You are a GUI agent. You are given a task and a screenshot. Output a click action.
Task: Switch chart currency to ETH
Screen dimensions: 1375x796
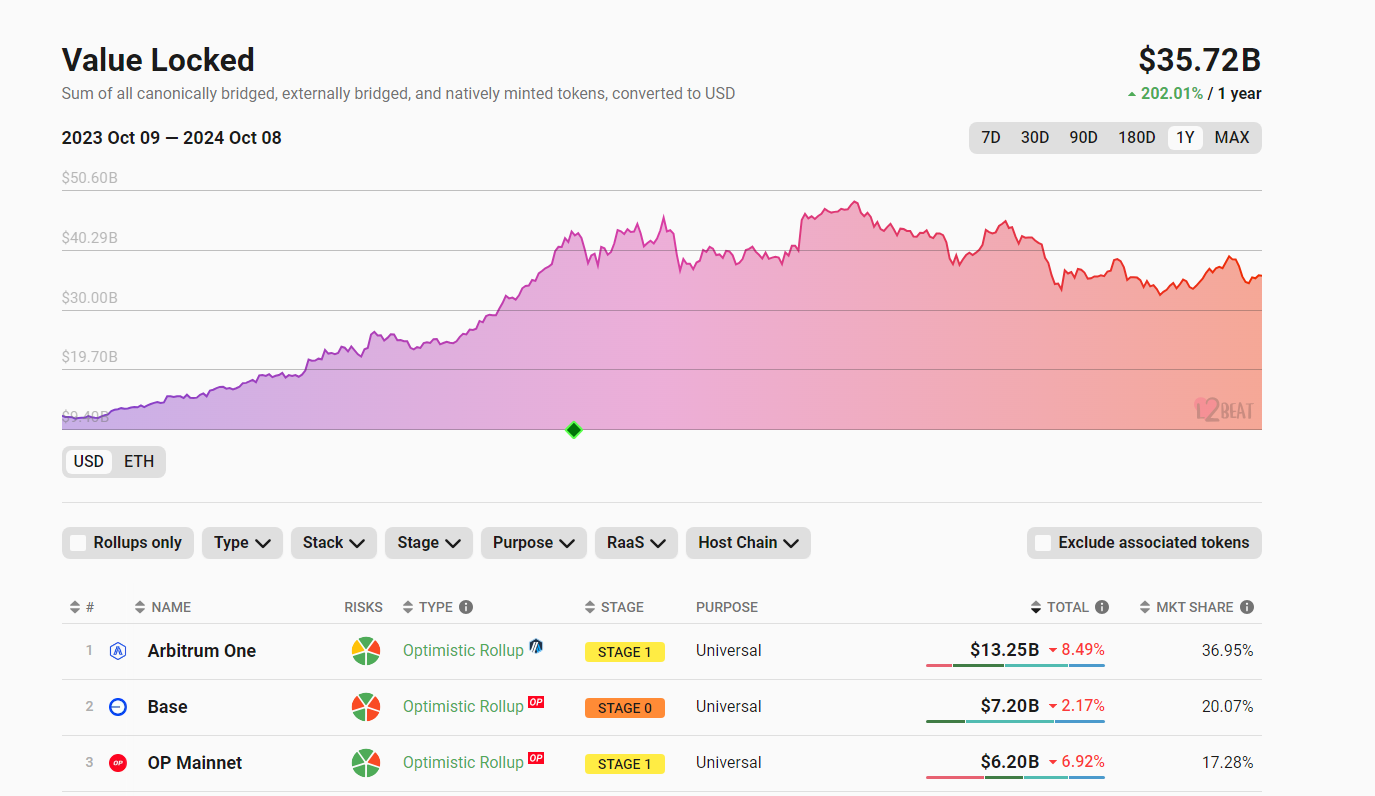139,462
